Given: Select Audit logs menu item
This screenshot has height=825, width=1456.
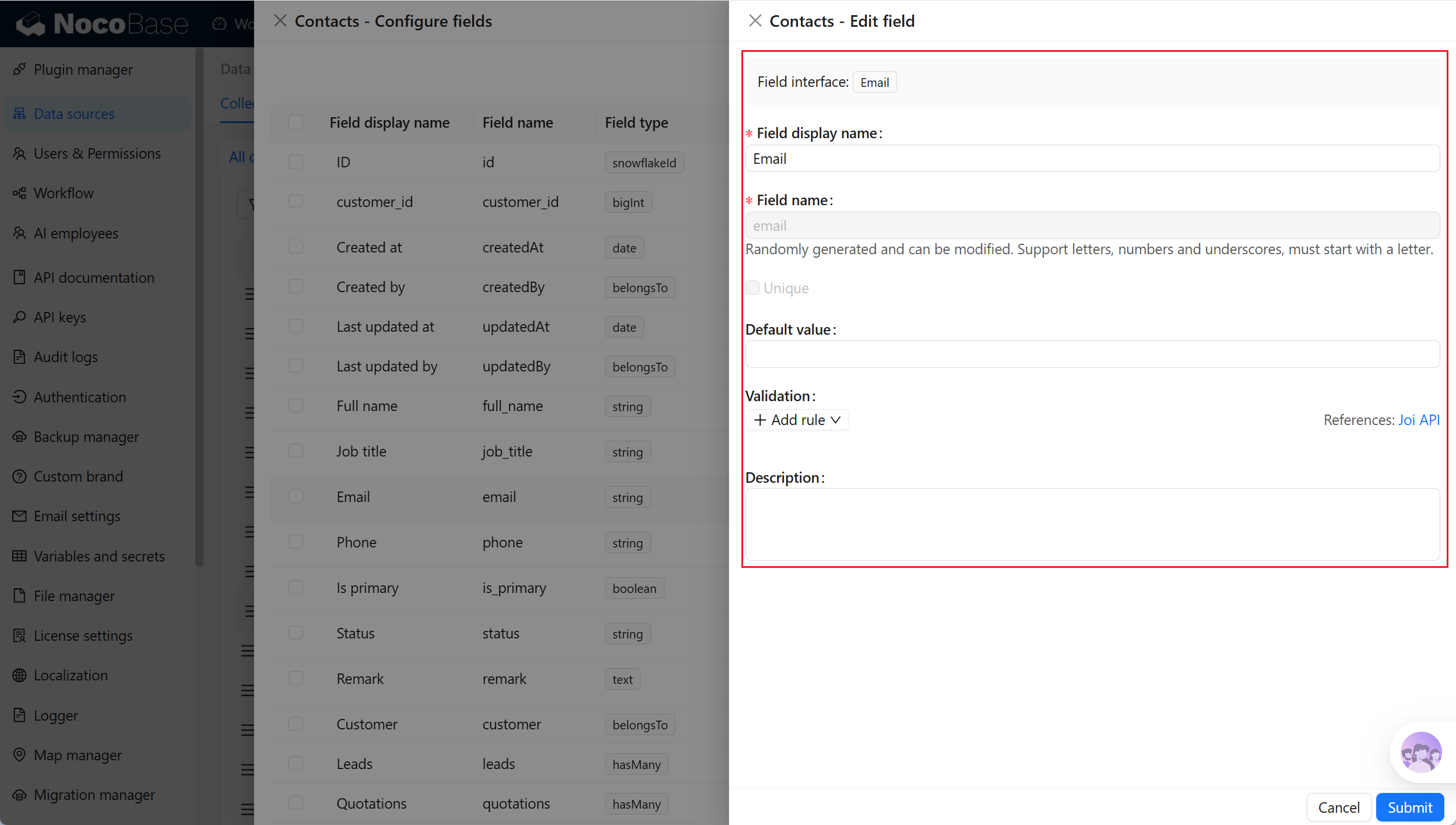Looking at the screenshot, I should [66, 357].
